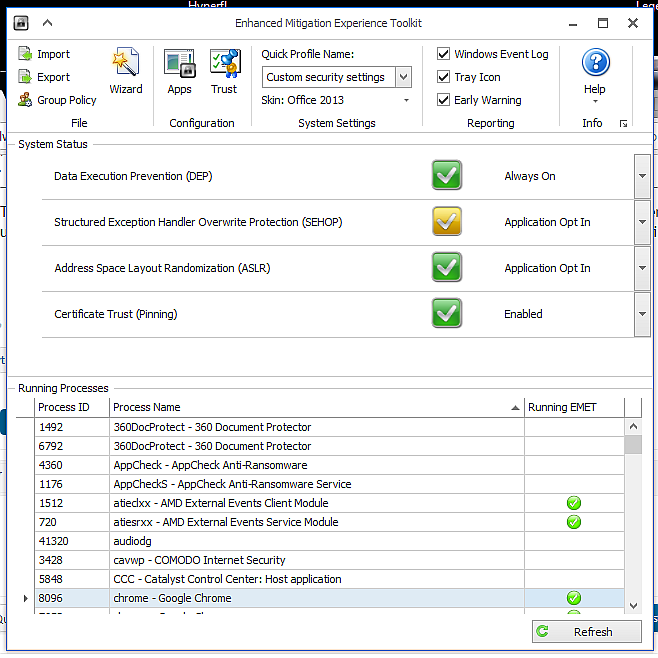Image resolution: width=658 pixels, height=658 pixels.
Task: Sort by Process ID column header
Action: click(x=72, y=407)
